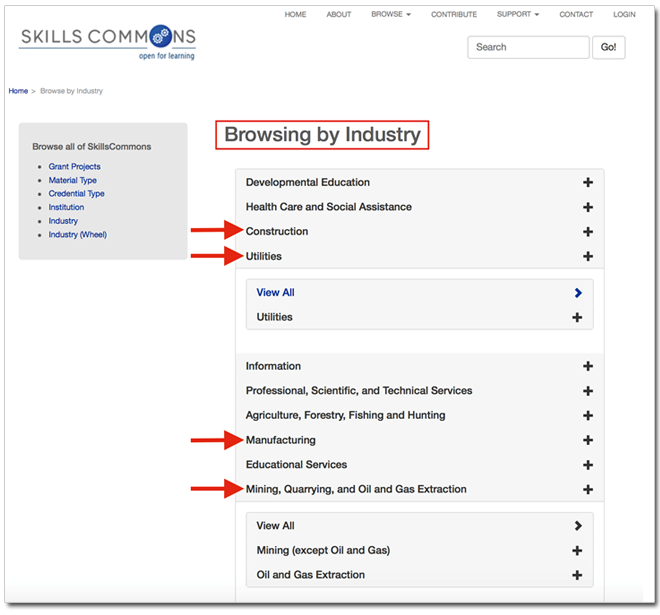
Task: Click the 'Browse all of SkillsCommons' sidebar title
Action: coord(92,146)
